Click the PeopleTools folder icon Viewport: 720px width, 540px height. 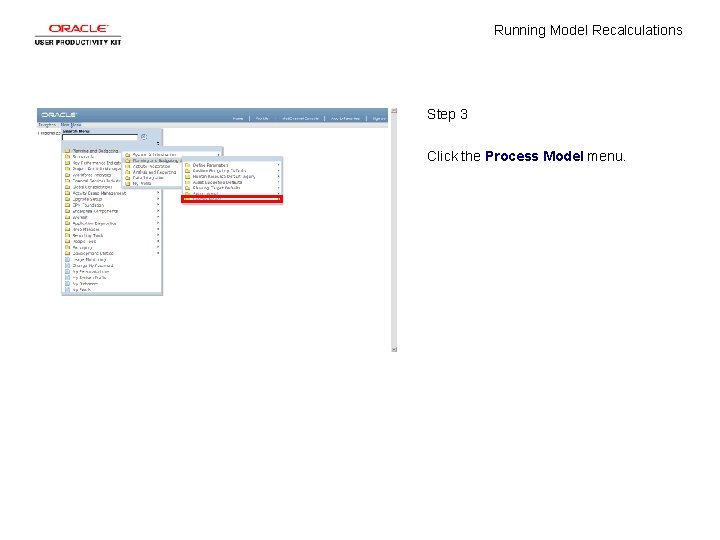pyautogui.click(x=68, y=241)
